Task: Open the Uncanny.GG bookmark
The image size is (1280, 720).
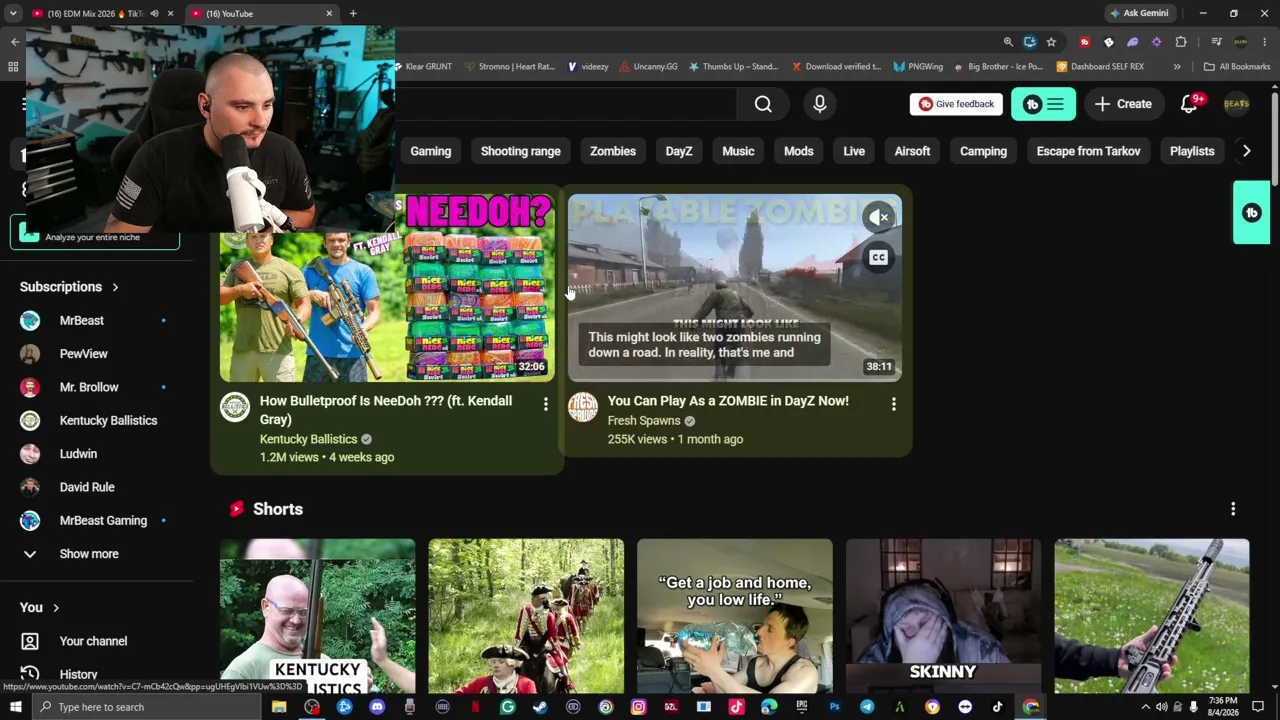Action: (x=648, y=67)
